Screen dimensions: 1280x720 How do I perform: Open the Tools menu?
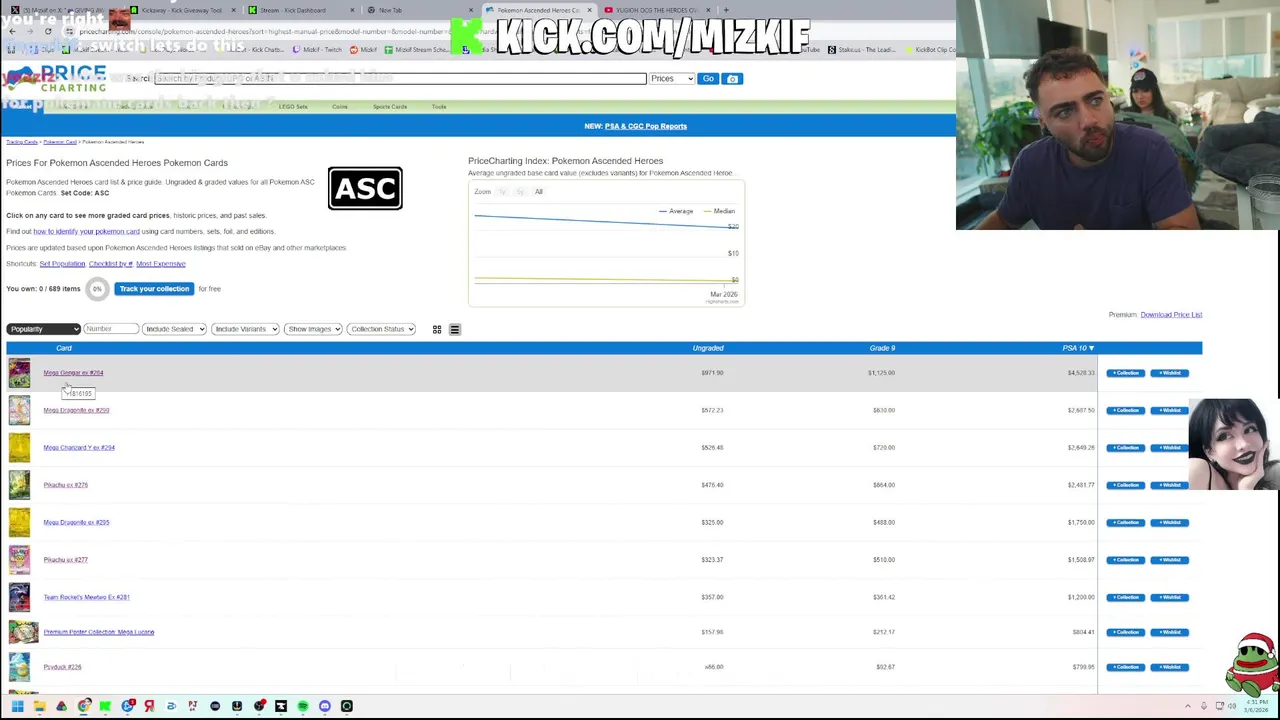click(x=439, y=107)
